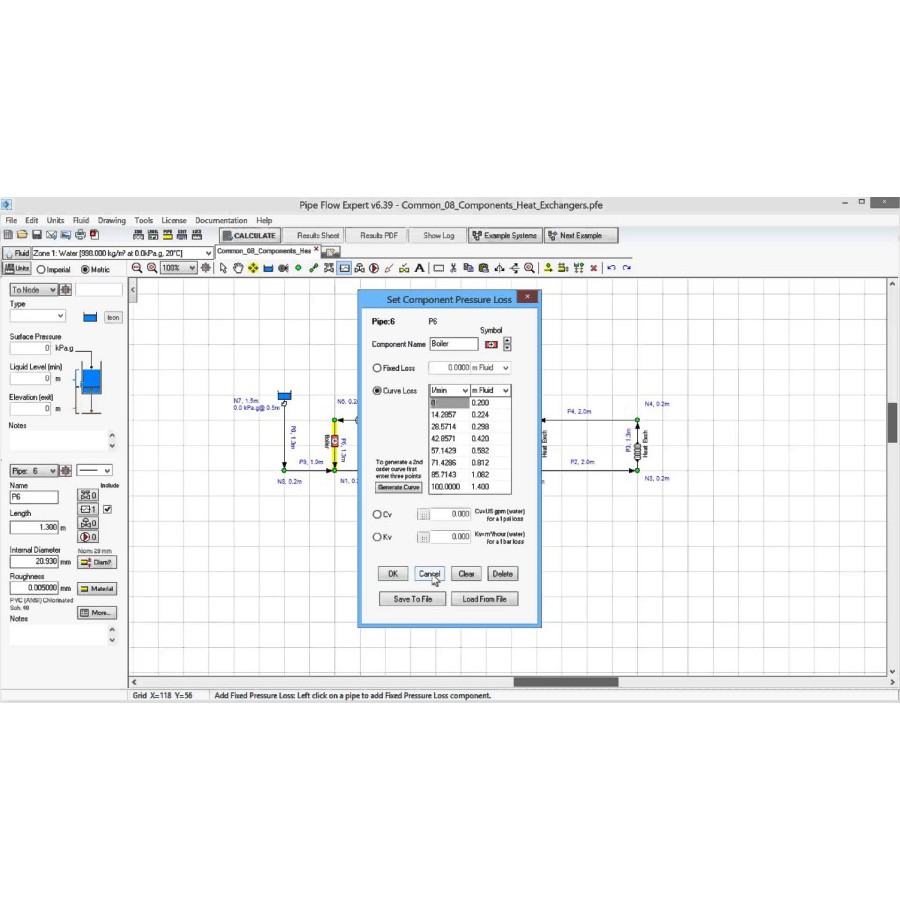The width and height of the screenshot is (900, 900).
Task: Click the Generate Curve button
Action: 399,487
